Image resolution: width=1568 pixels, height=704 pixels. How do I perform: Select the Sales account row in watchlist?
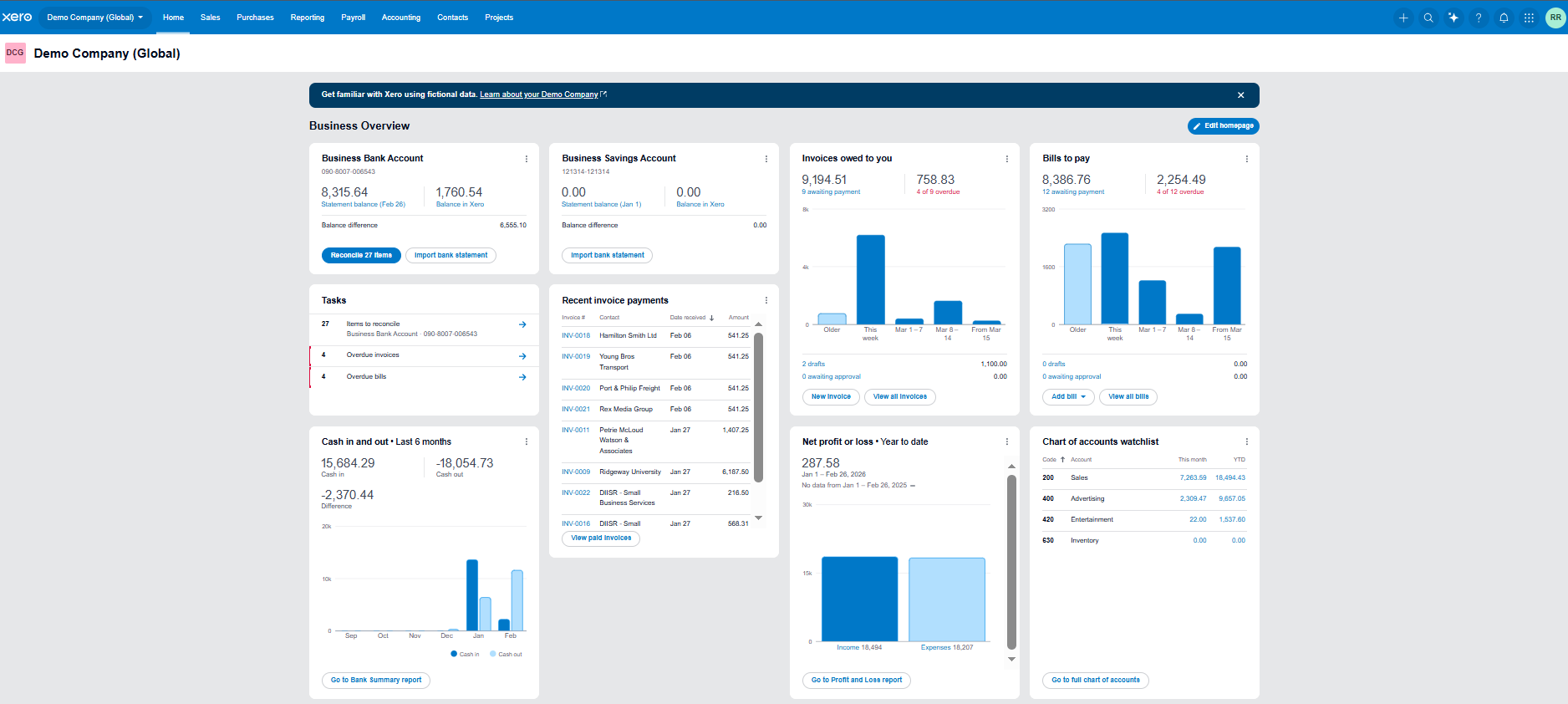click(x=1143, y=478)
